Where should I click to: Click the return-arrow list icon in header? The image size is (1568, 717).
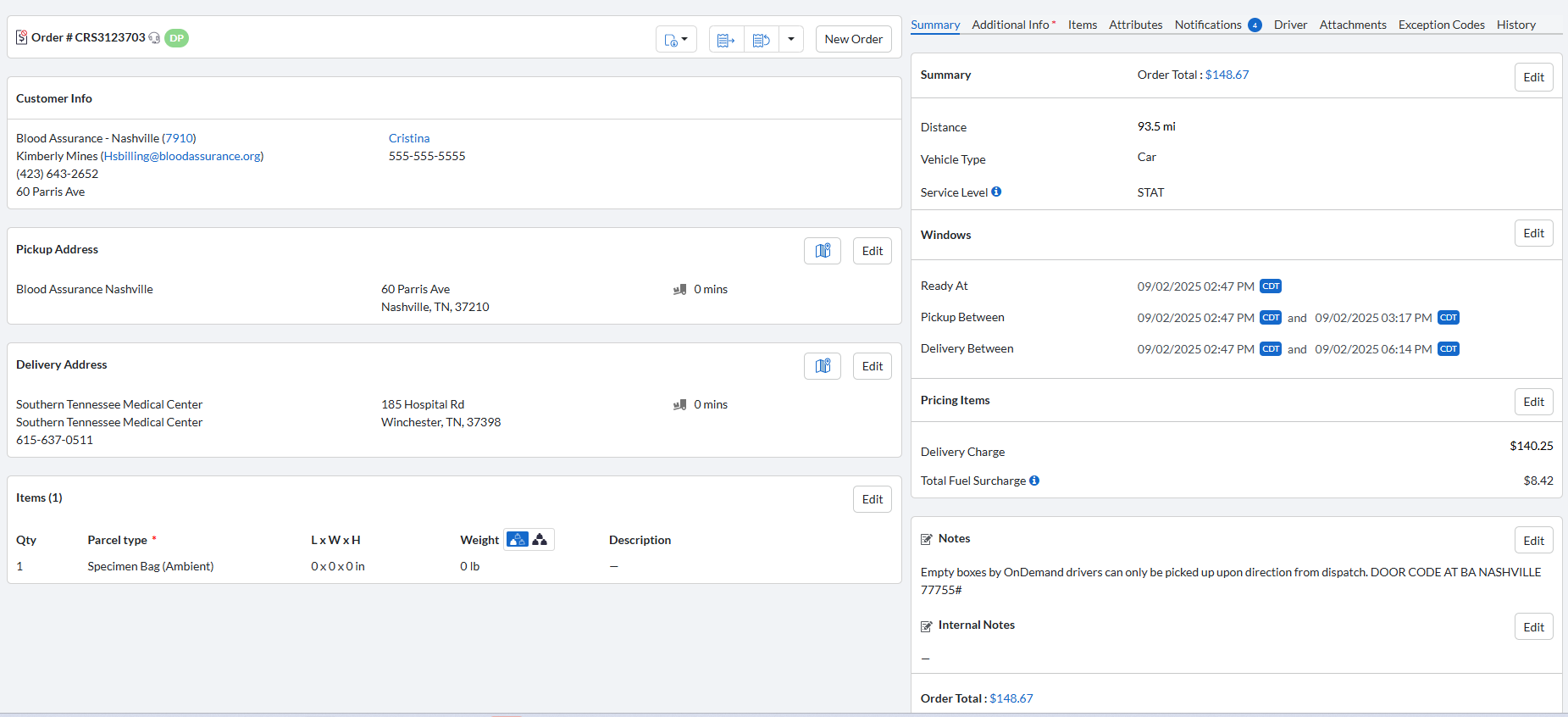(761, 40)
